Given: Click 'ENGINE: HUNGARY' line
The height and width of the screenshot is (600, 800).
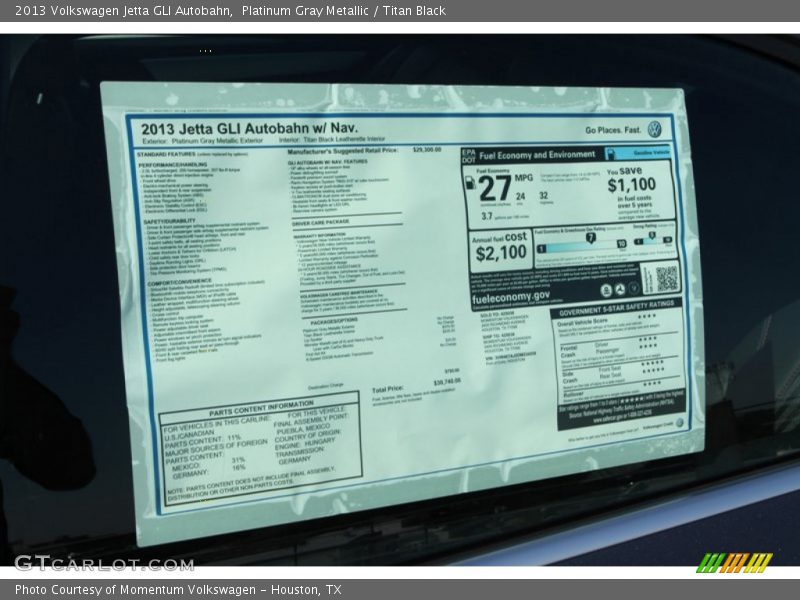Looking at the screenshot, I should click(305, 443).
